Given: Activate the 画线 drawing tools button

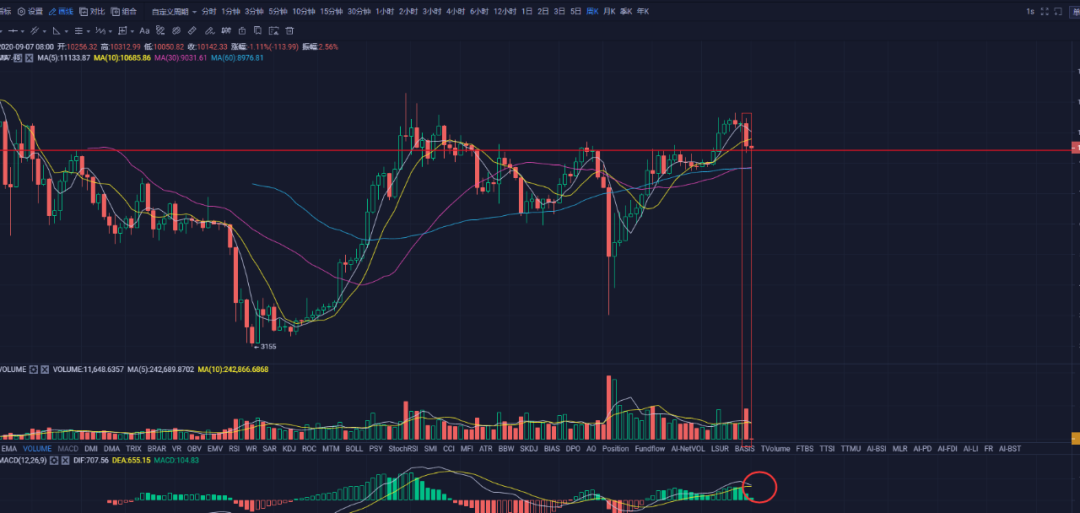Looking at the screenshot, I should pyautogui.click(x=61, y=11).
